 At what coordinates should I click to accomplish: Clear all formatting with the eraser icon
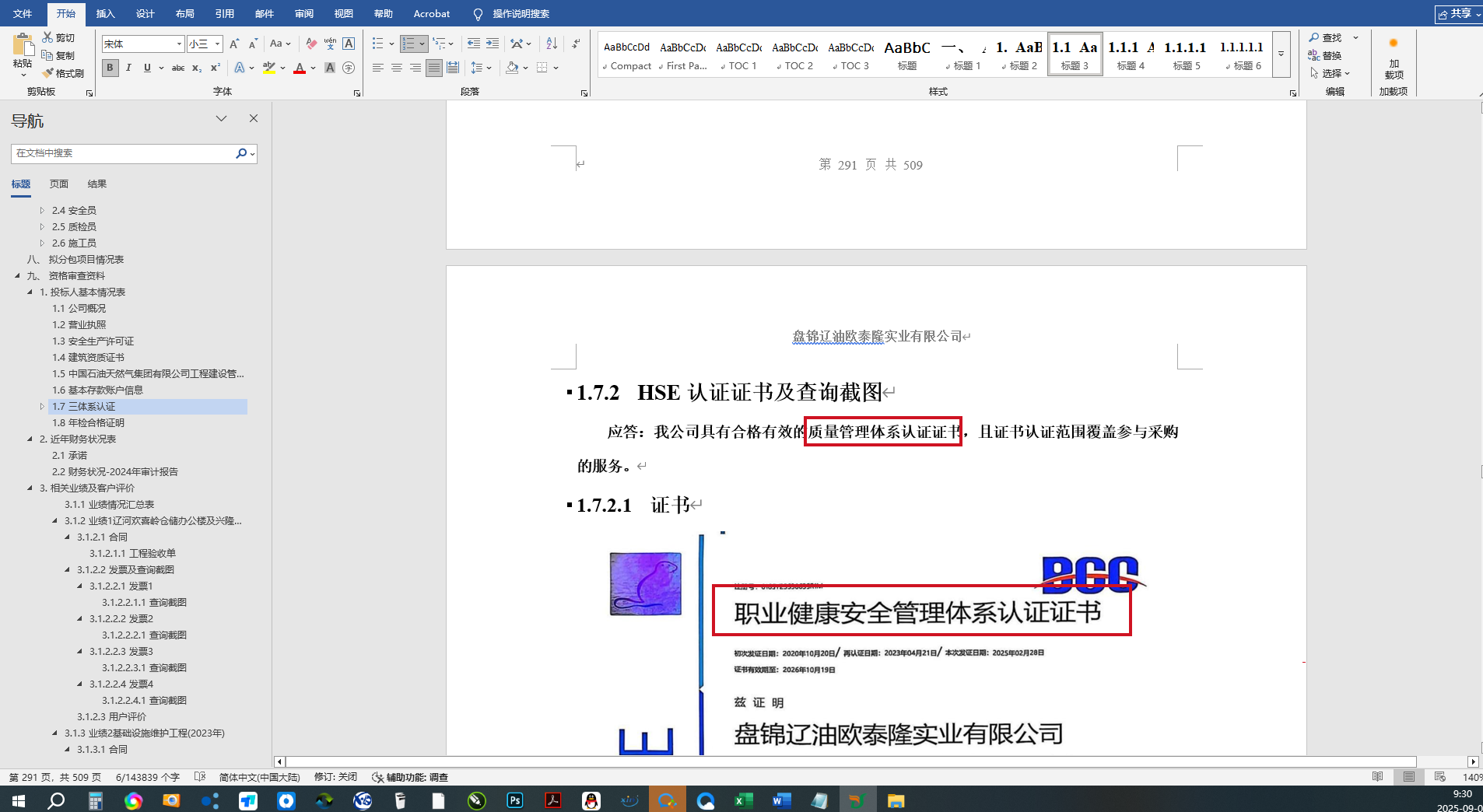[x=311, y=44]
